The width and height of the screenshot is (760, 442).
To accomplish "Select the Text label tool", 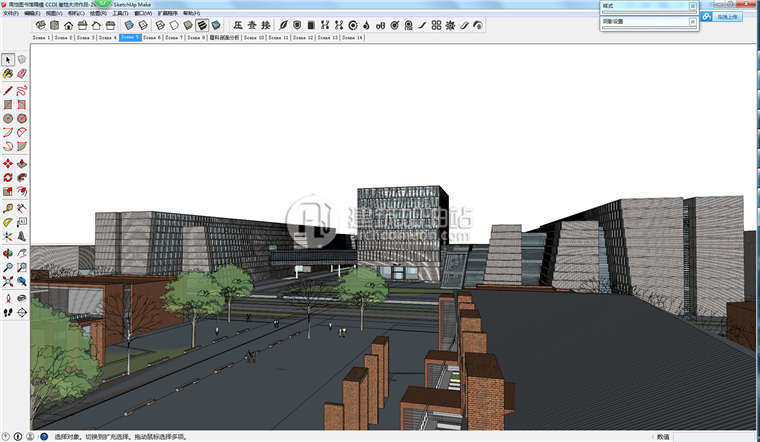I will [22, 222].
